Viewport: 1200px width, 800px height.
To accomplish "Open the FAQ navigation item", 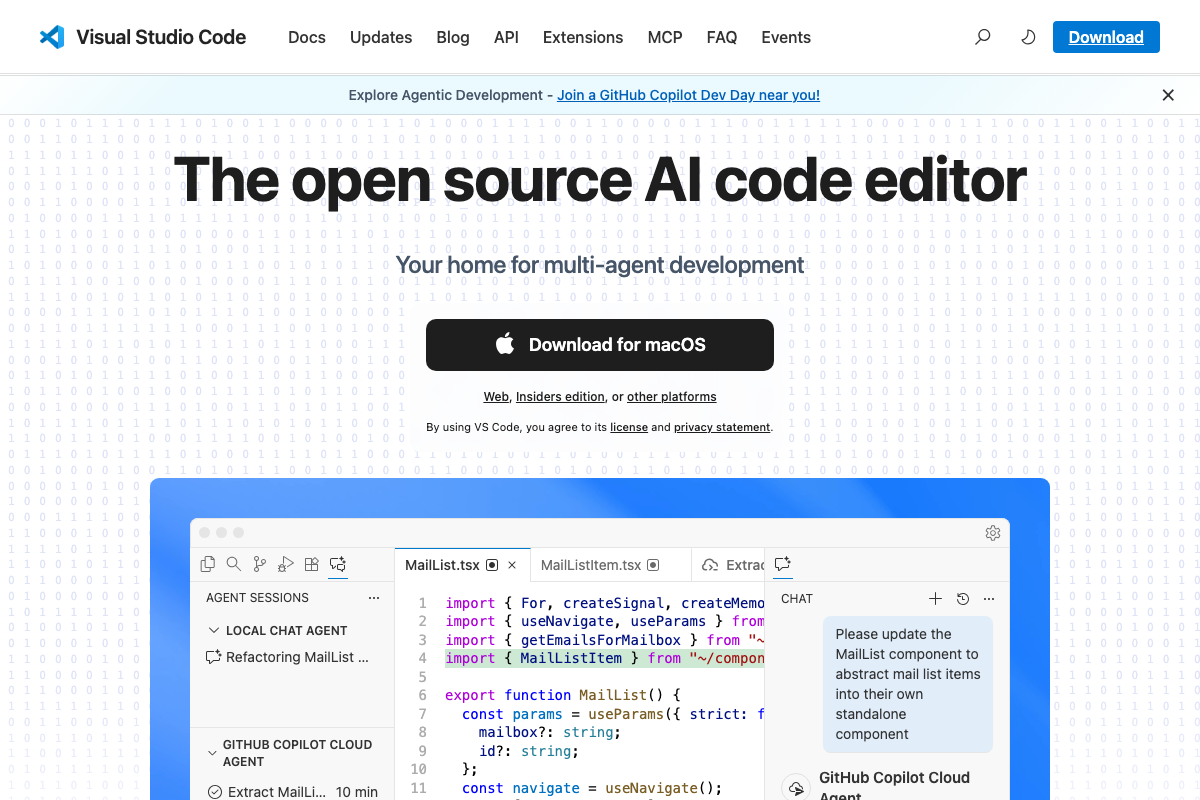I will [x=722, y=37].
